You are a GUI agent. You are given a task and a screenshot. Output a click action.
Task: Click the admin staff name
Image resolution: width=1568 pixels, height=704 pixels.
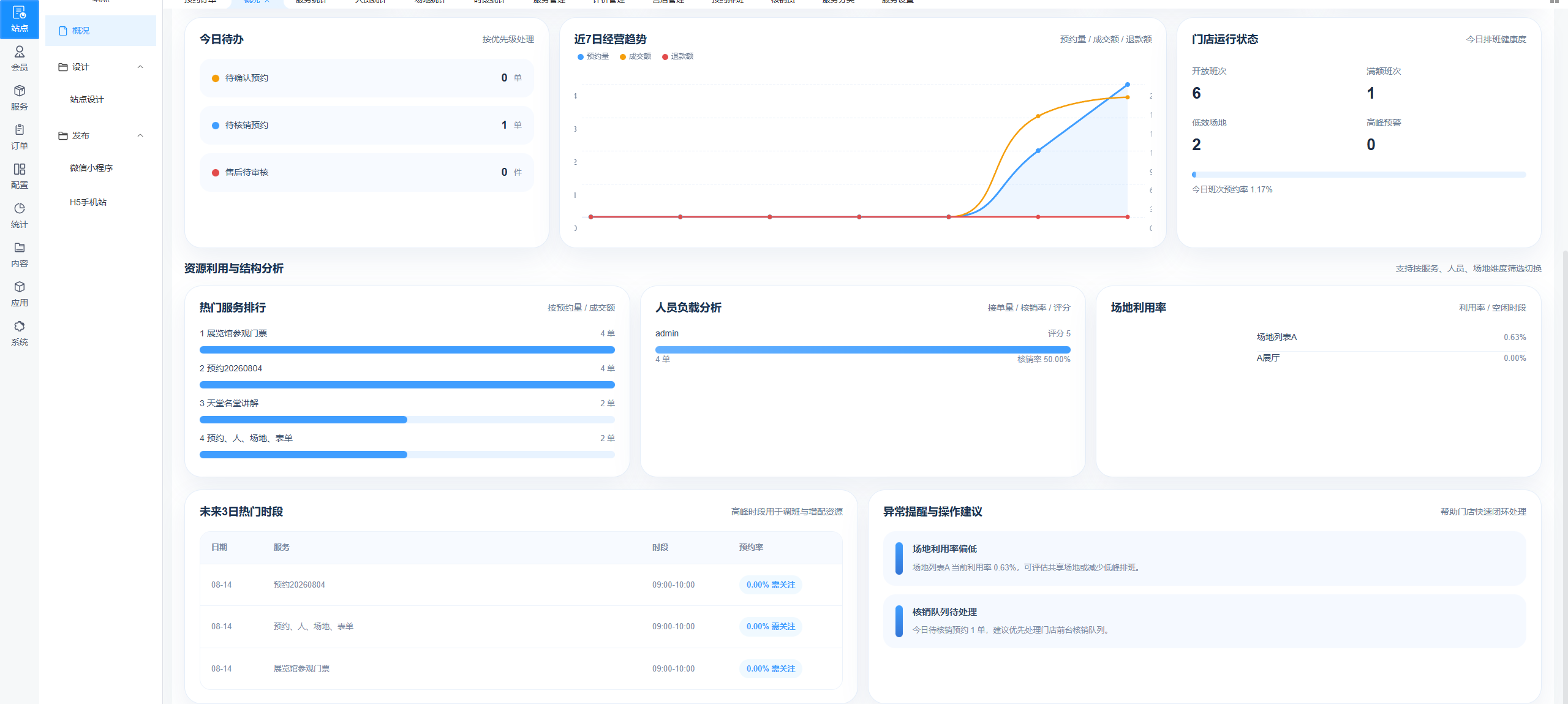tap(667, 333)
